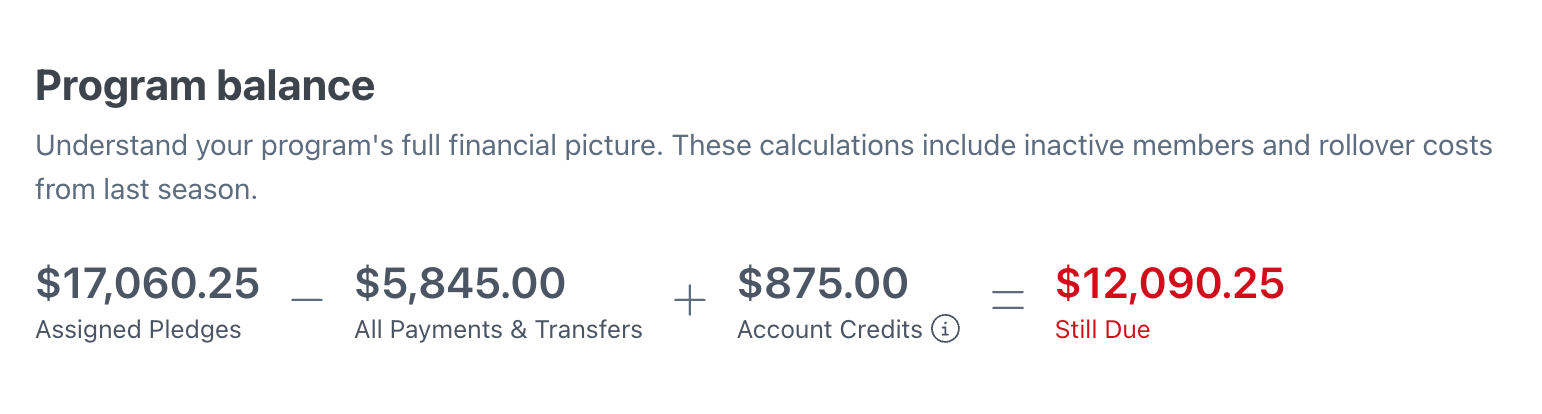
Task: Click the Assigned Pledges label
Action: pos(139,330)
